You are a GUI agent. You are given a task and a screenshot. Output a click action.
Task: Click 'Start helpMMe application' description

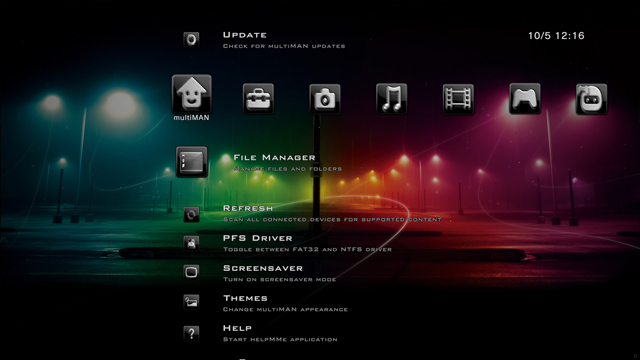point(280,340)
